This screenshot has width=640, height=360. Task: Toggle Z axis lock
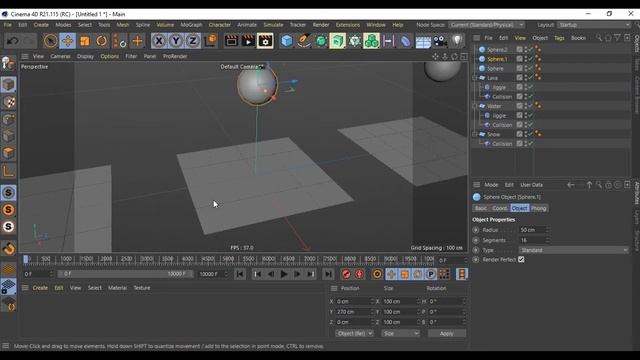pos(193,41)
